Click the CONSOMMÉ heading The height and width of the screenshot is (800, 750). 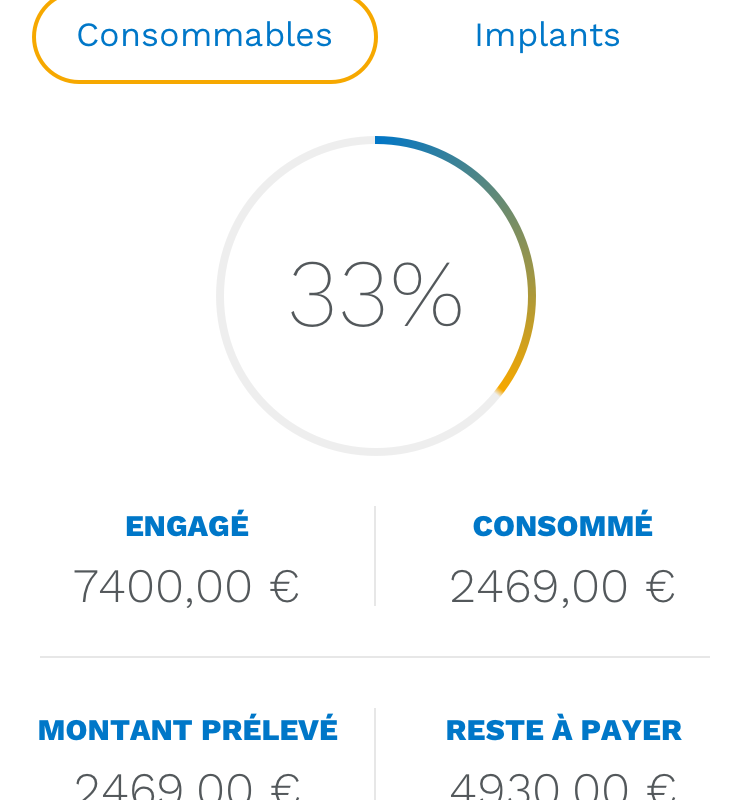563,526
